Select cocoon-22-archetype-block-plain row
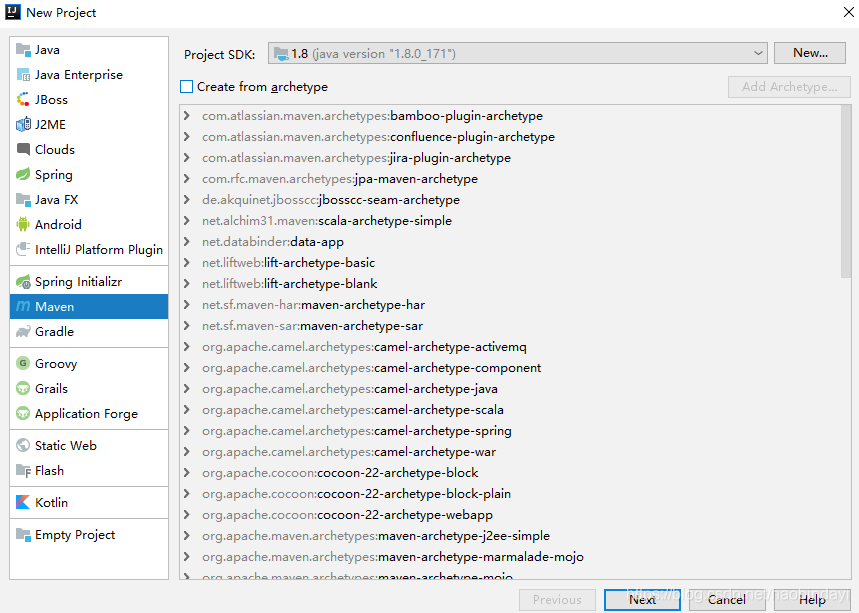The height and width of the screenshot is (613, 859). [510, 494]
